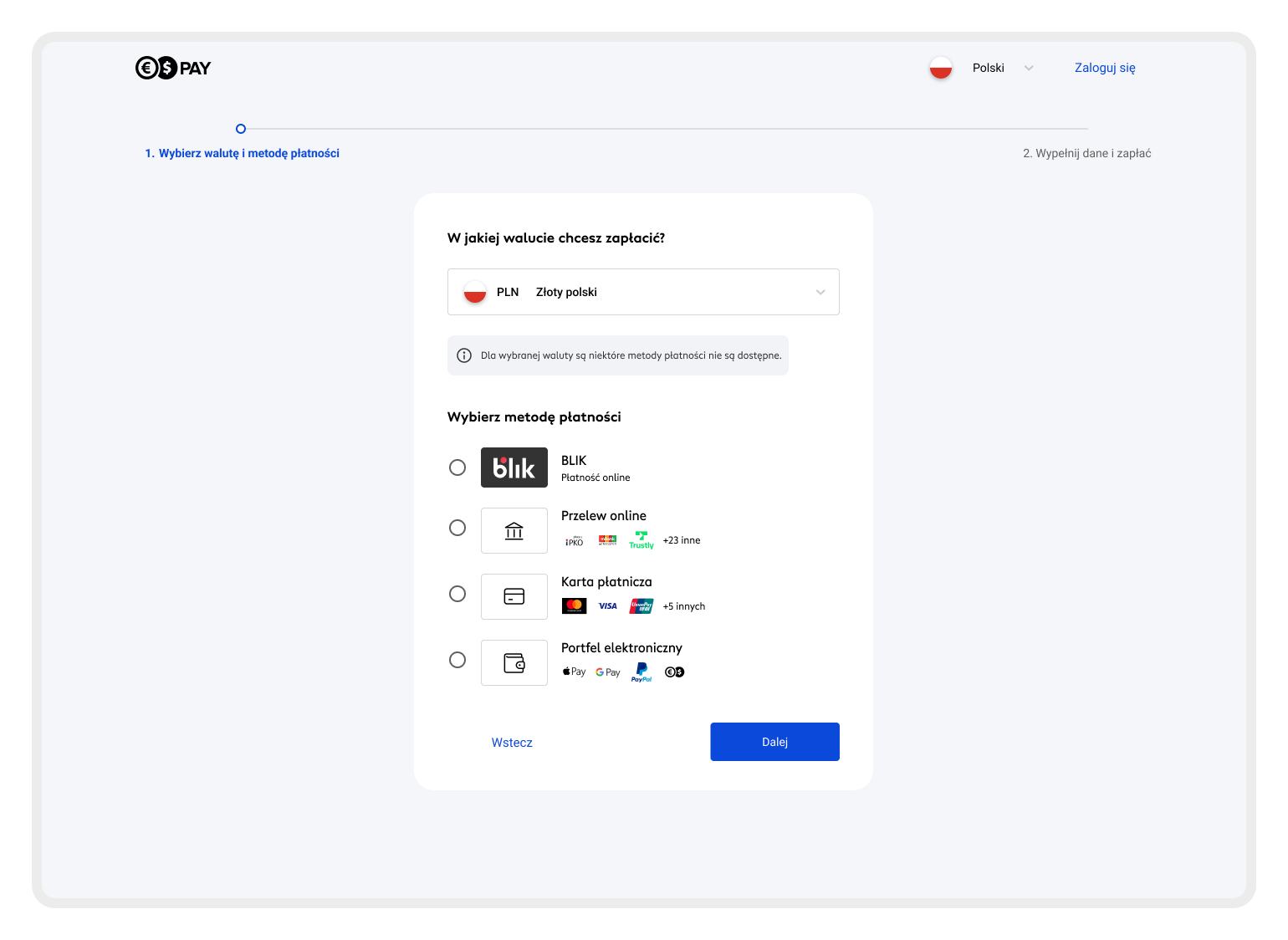This screenshot has width=1288, height=940.
Task: Select the Przelew online radio button
Action: tap(457, 528)
